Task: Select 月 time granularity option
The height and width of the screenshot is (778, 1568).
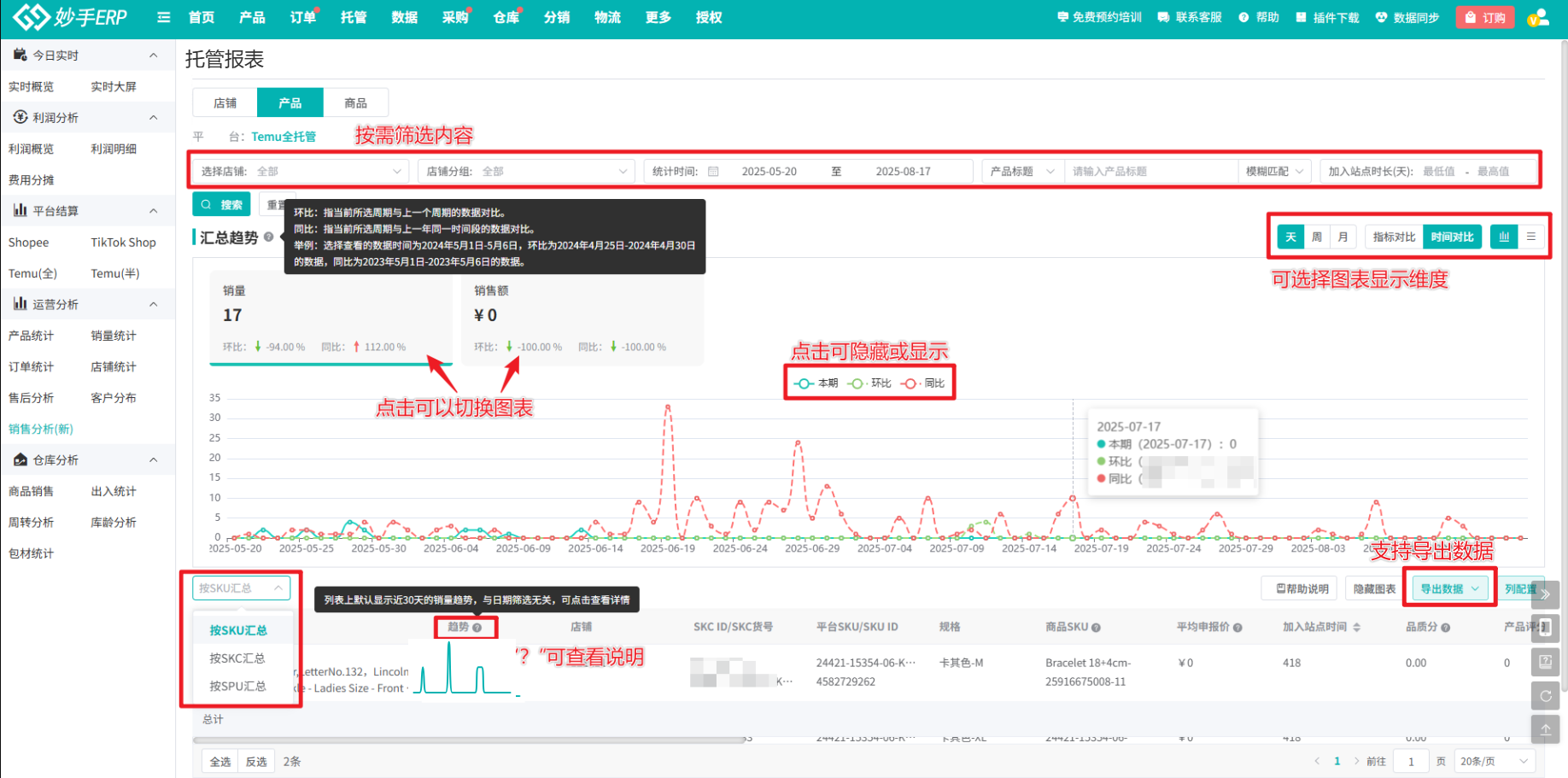Action: (1343, 237)
